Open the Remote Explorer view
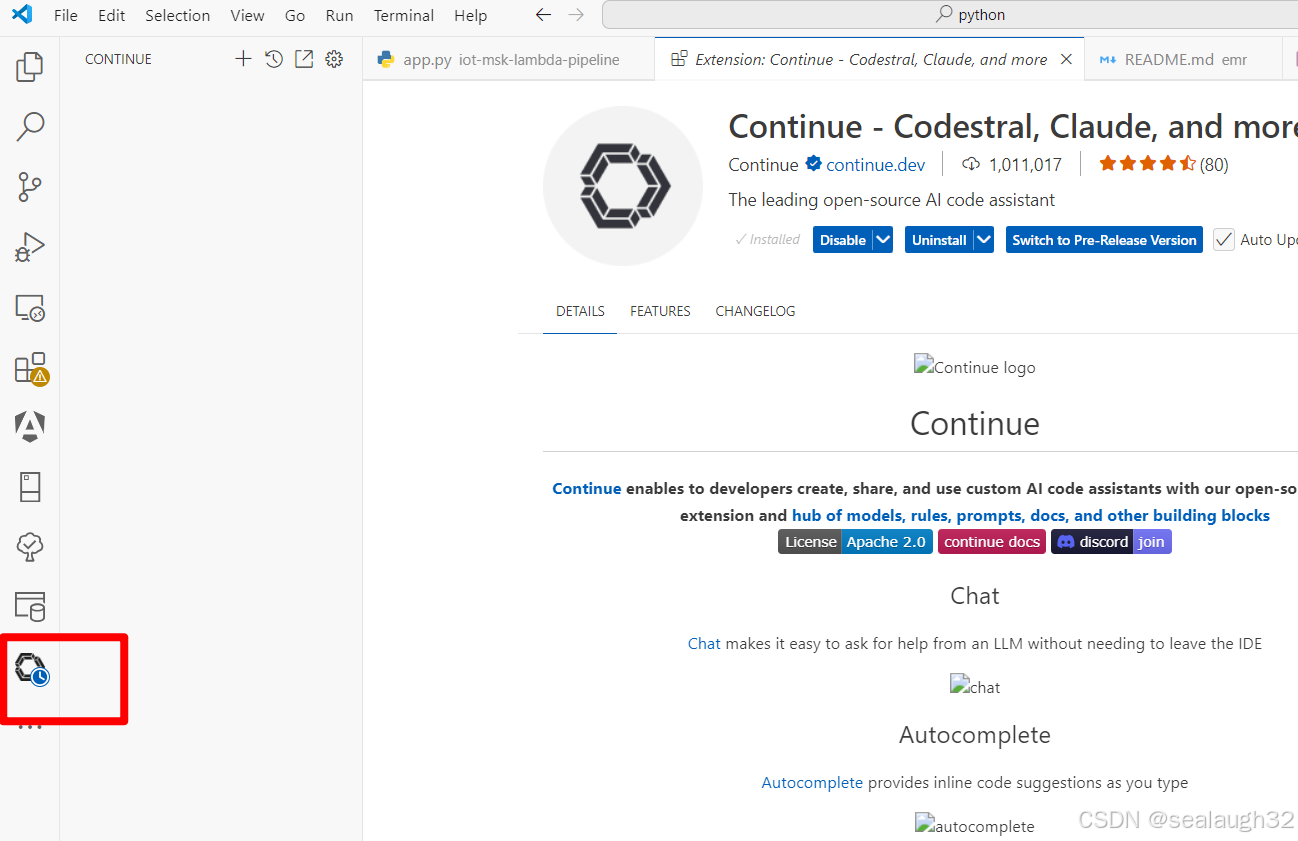This screenshot has height=841, width=1298. pyautogui.click(x=30, y=307)
